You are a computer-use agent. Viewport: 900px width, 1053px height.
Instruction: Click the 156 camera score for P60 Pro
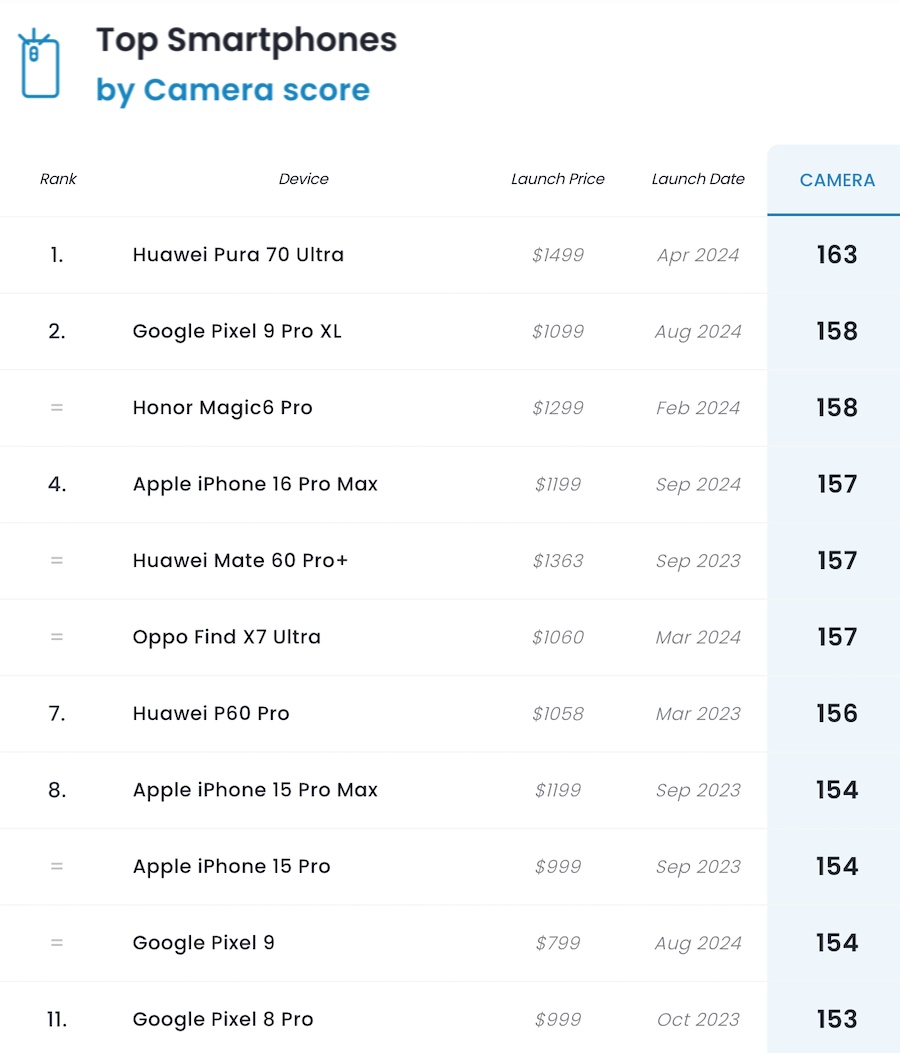point(837,714)
